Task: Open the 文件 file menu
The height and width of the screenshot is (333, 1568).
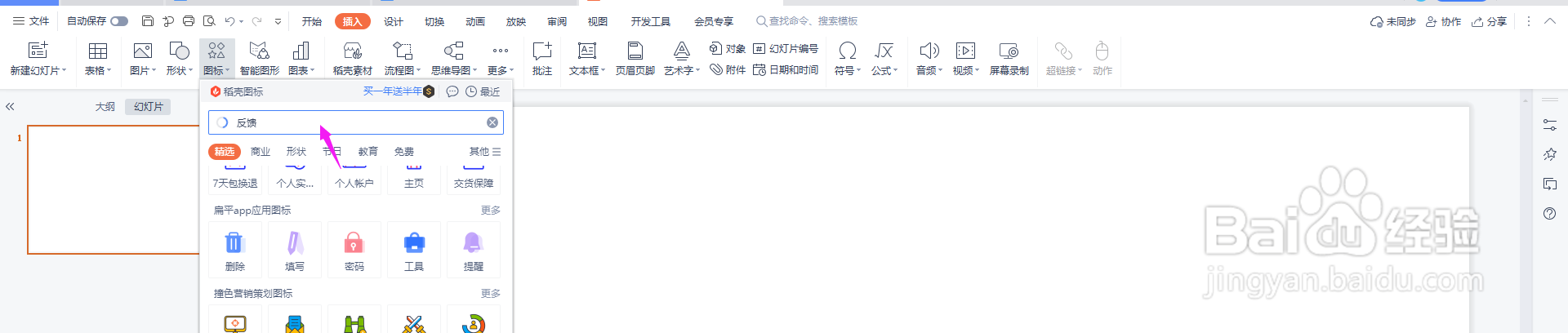Action: (x=31, y=21)
